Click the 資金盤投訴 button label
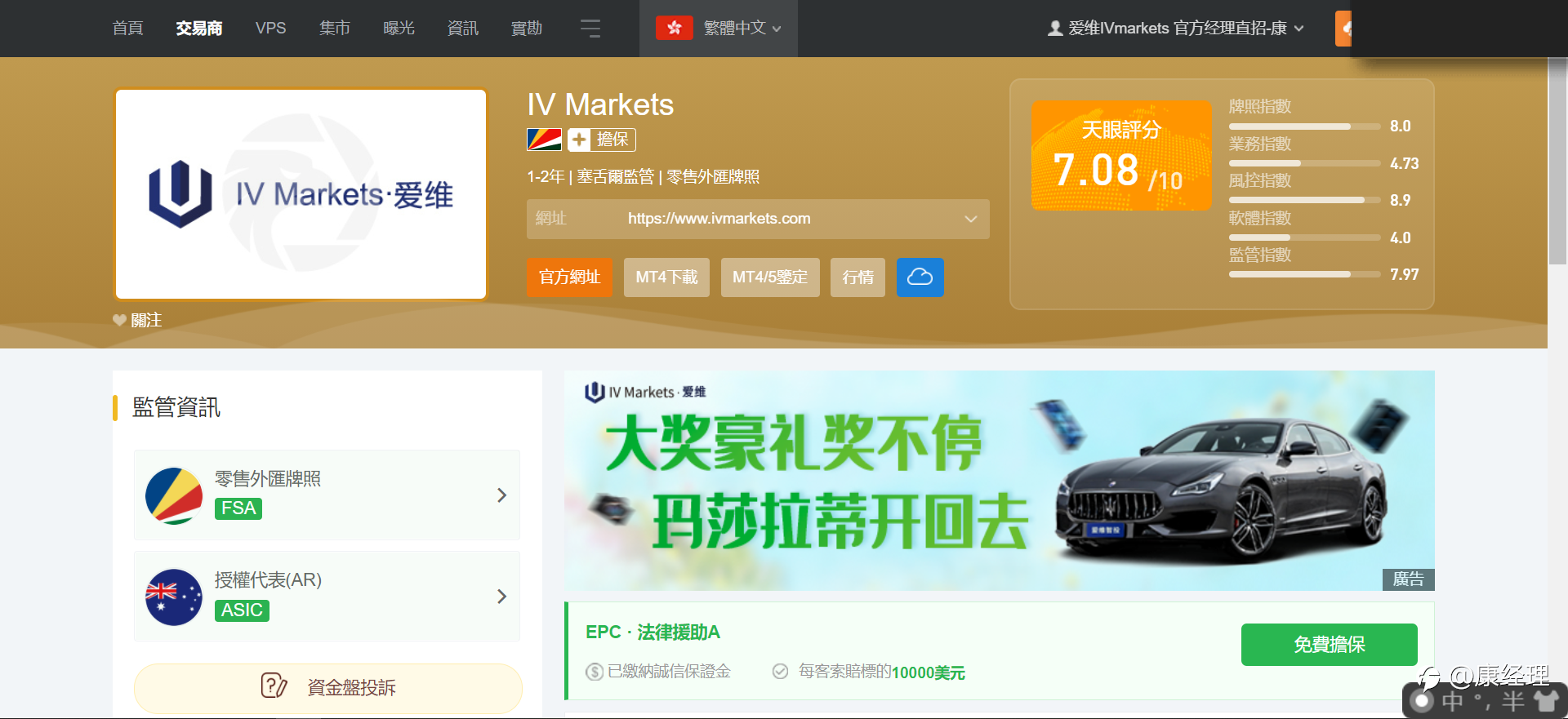Viewport: 1568px width, 719px height. pyautogui.click(x=351, y=688)
